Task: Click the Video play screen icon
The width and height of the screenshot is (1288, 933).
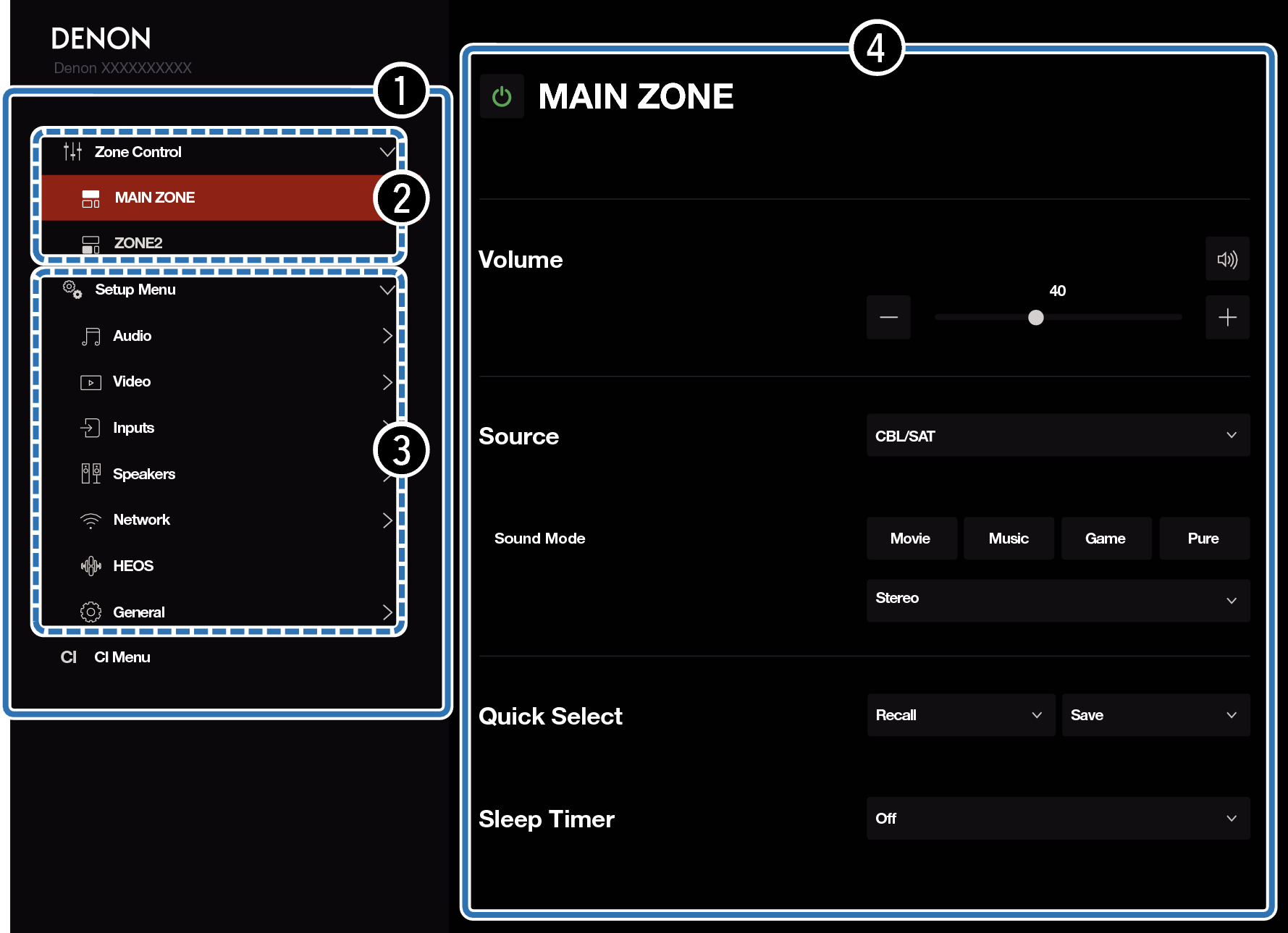Action: 91,382
